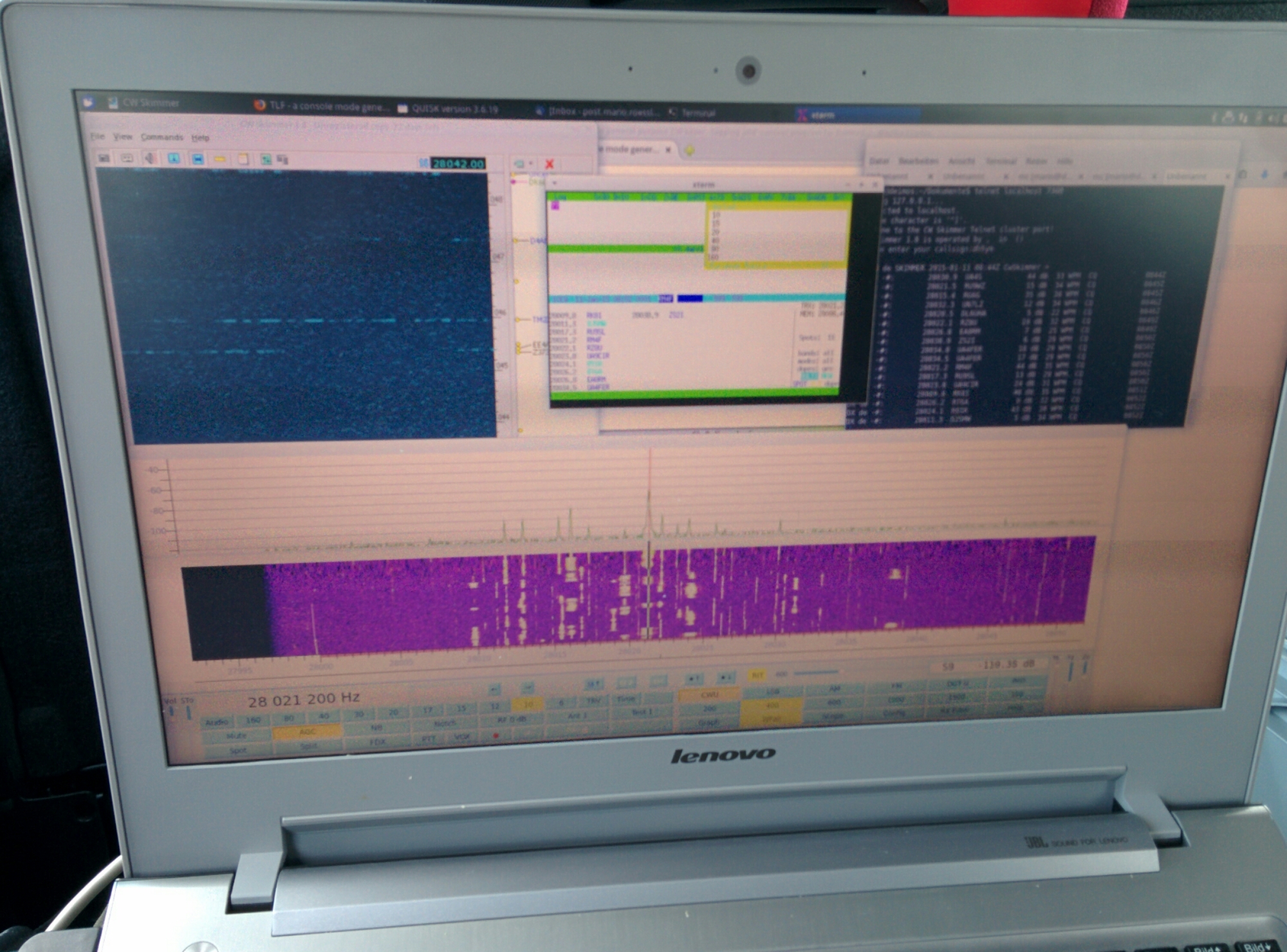Switch to CW Skimmer in the taskbar
The height and width of the screenshot is (952, 1287).
click(x=145, y=103)
